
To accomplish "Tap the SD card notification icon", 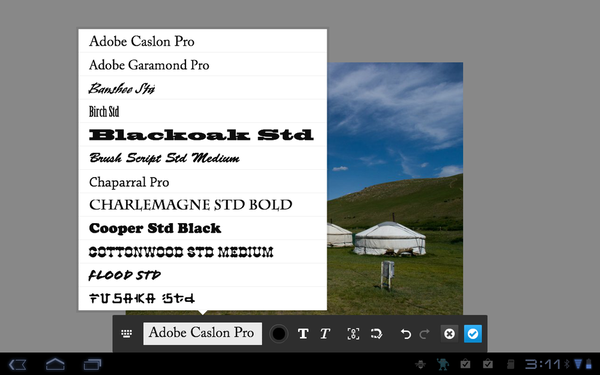I will [510, 364].
